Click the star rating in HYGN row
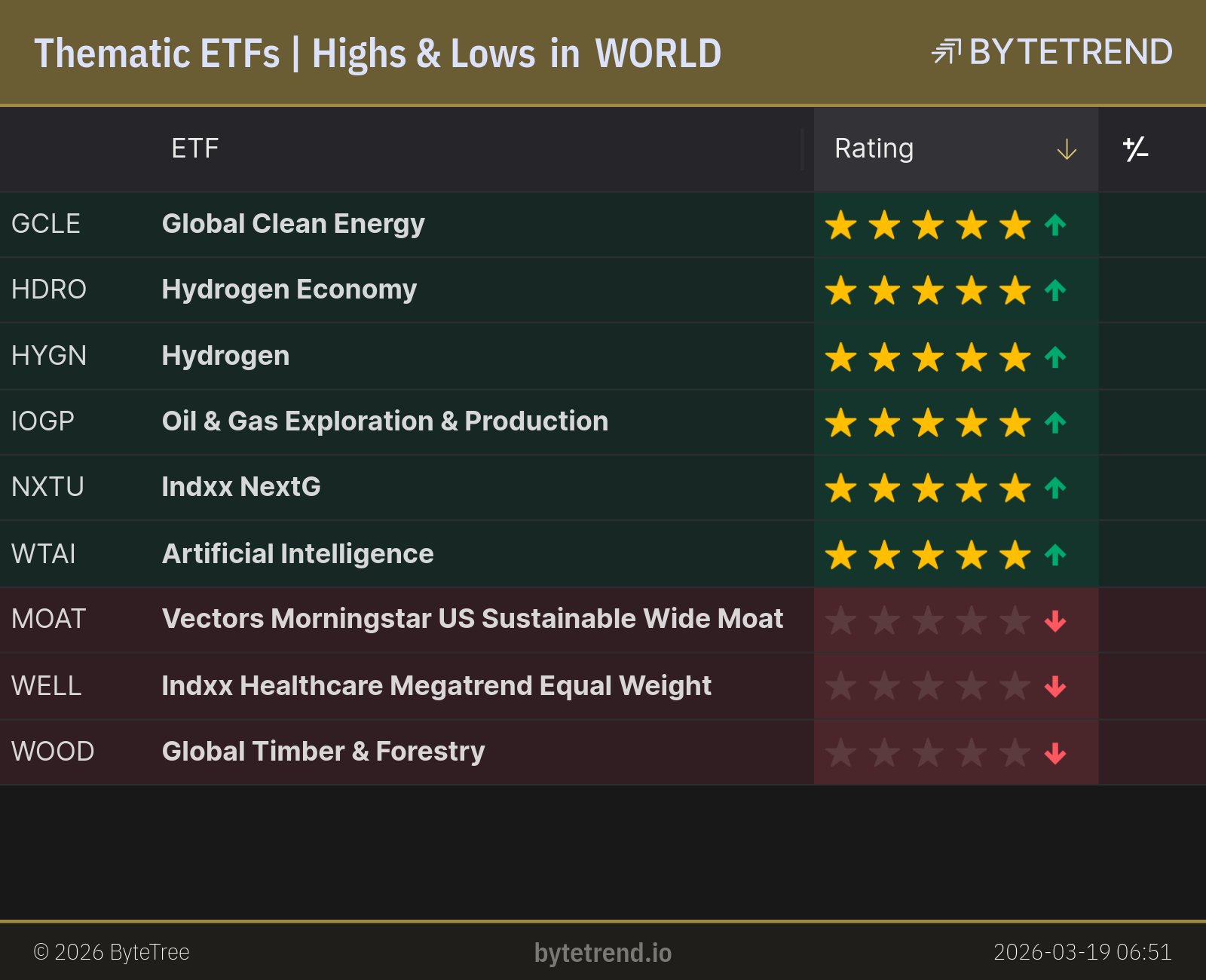This screenshot has width=1206, height=980. point(928,357)
